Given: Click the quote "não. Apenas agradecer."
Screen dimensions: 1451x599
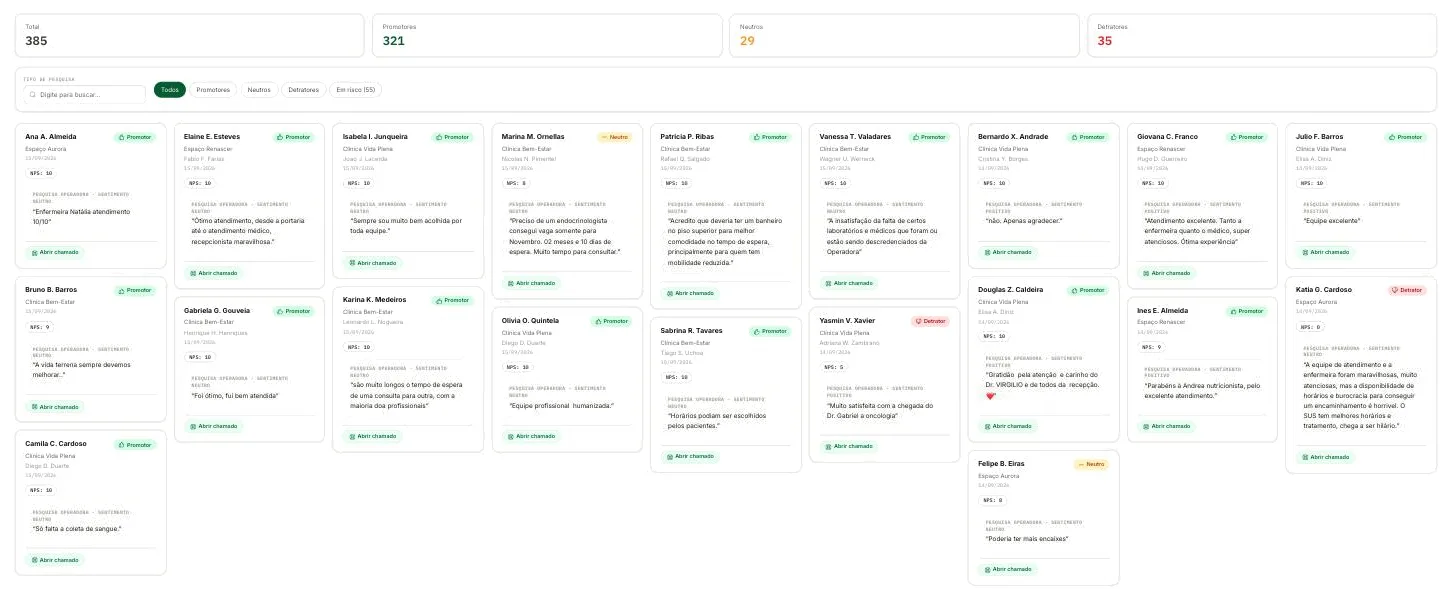Looking at the screenshot, I should [1024, 221].
